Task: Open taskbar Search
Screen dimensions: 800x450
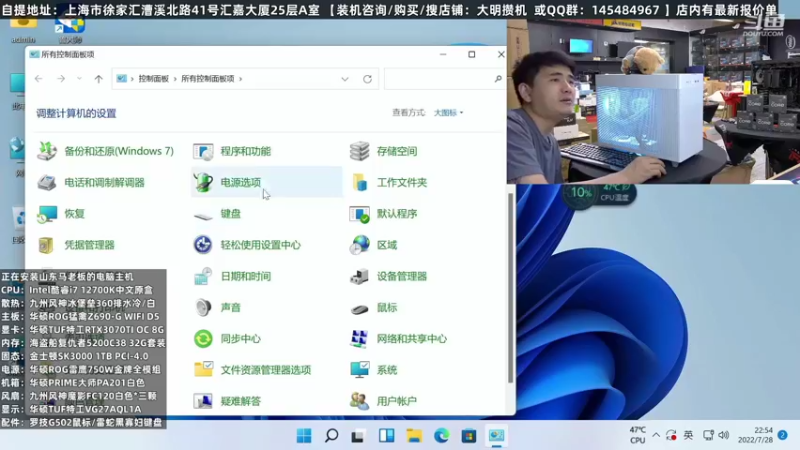Action: [332, 436]
